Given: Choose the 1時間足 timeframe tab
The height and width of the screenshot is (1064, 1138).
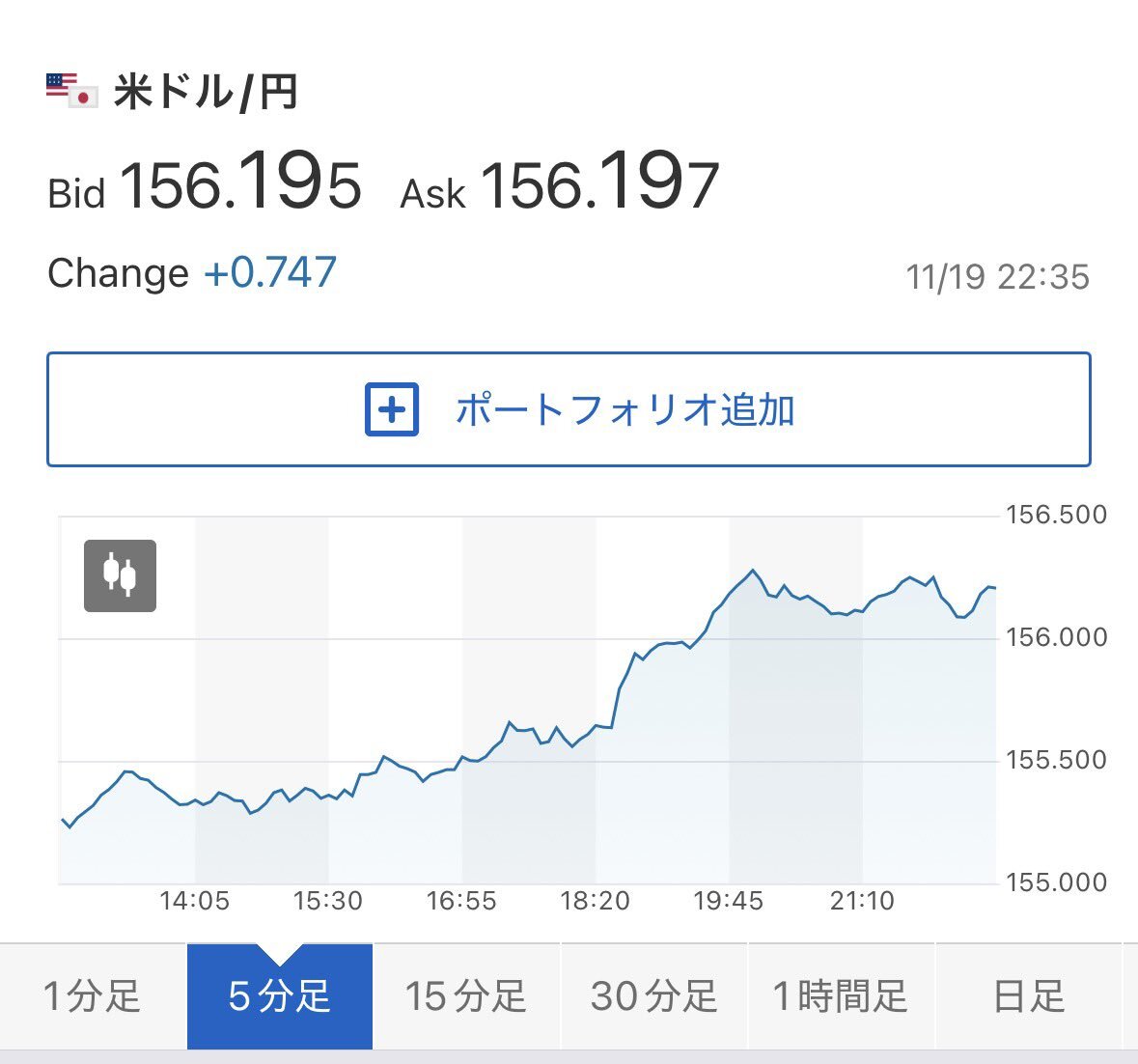Looking at the screenshot, I should pos(840,995).
